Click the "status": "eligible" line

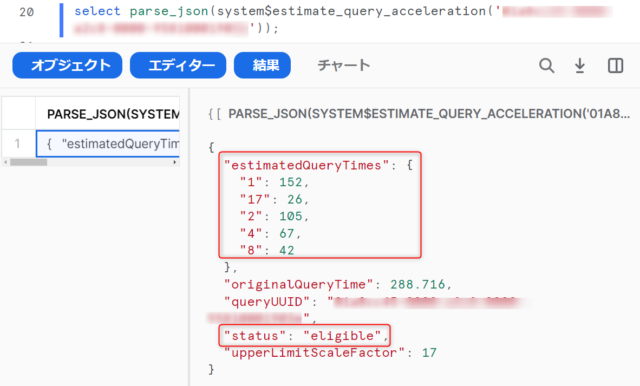304,335
